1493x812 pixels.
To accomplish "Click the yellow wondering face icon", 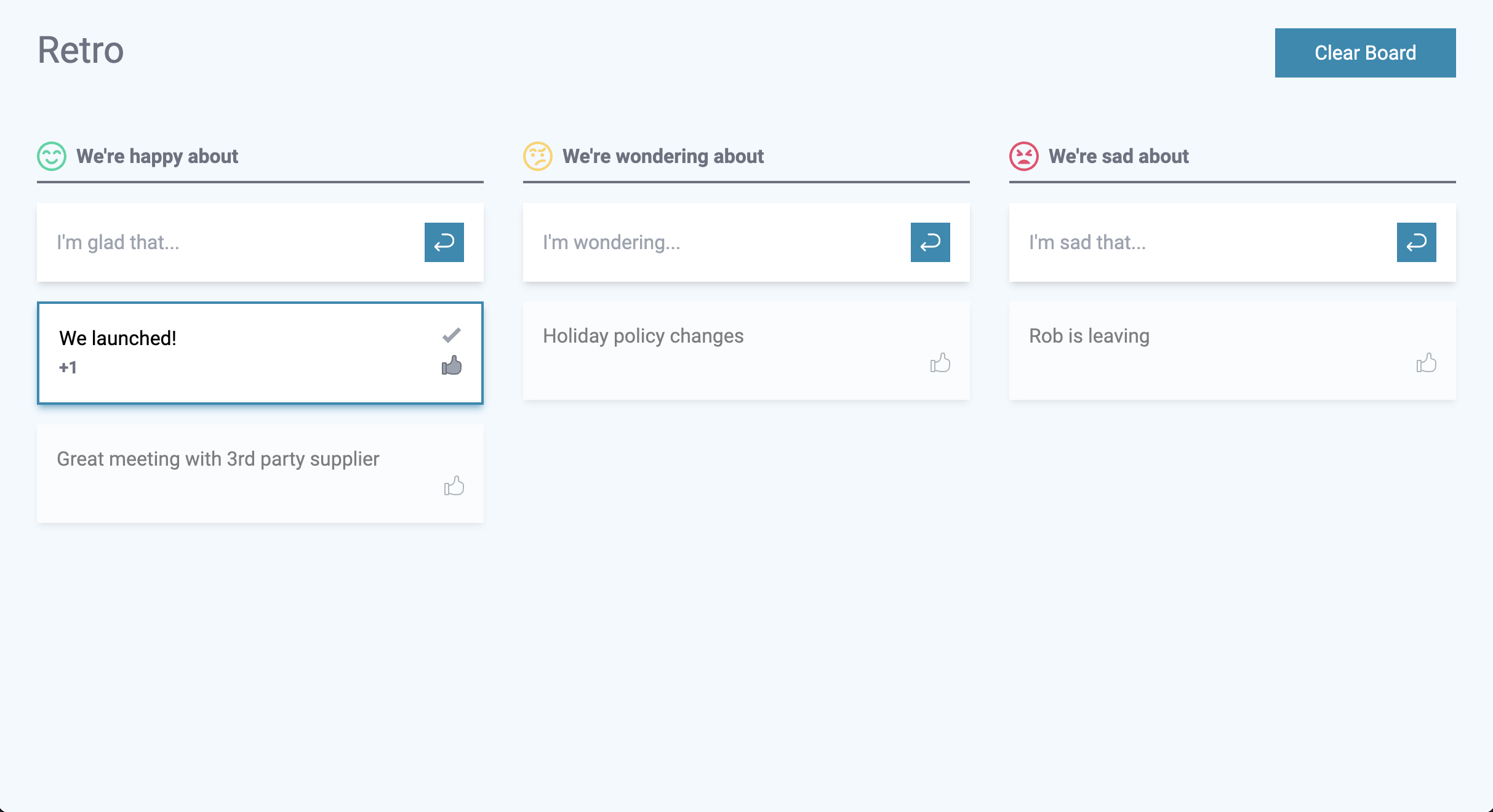I will click(538, 156).
